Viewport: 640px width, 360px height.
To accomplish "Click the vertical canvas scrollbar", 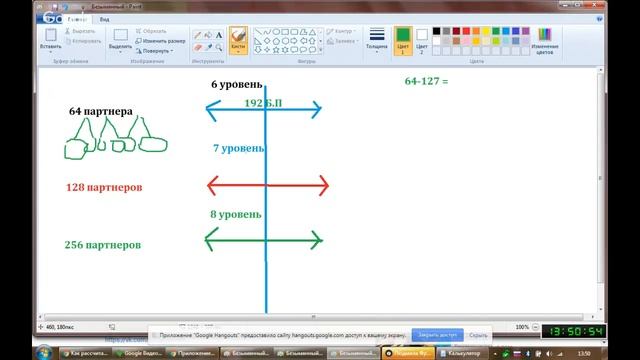I will click(600, 178).
